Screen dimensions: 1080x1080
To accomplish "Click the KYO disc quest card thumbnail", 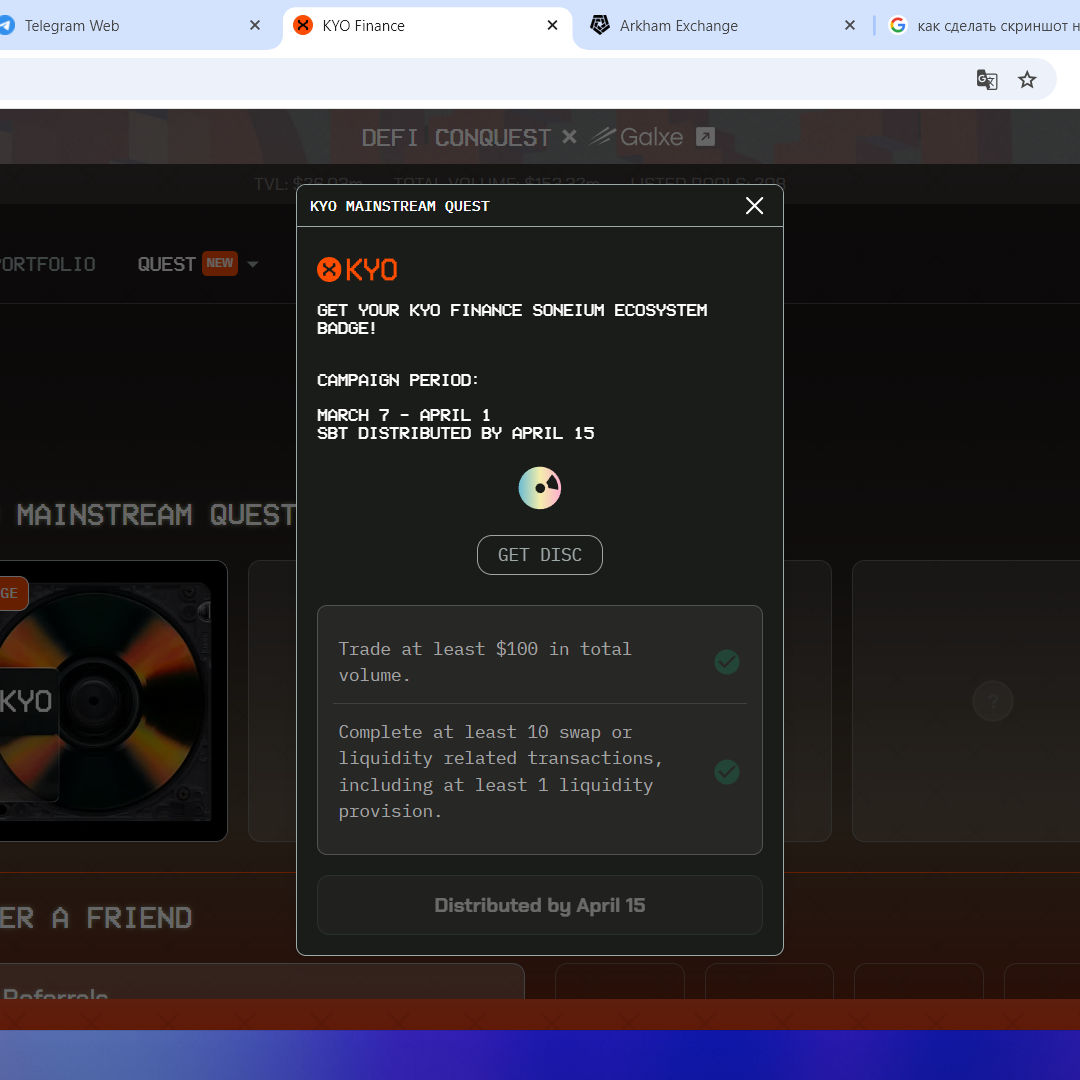I will tap(103, 700).
